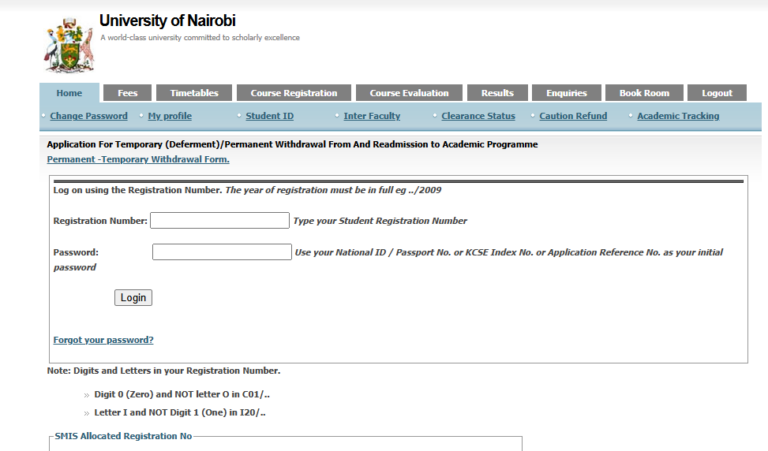The height and width of the screenshot is (451, 768).
Task: Open the Home tab
Action: click(69, 93)
